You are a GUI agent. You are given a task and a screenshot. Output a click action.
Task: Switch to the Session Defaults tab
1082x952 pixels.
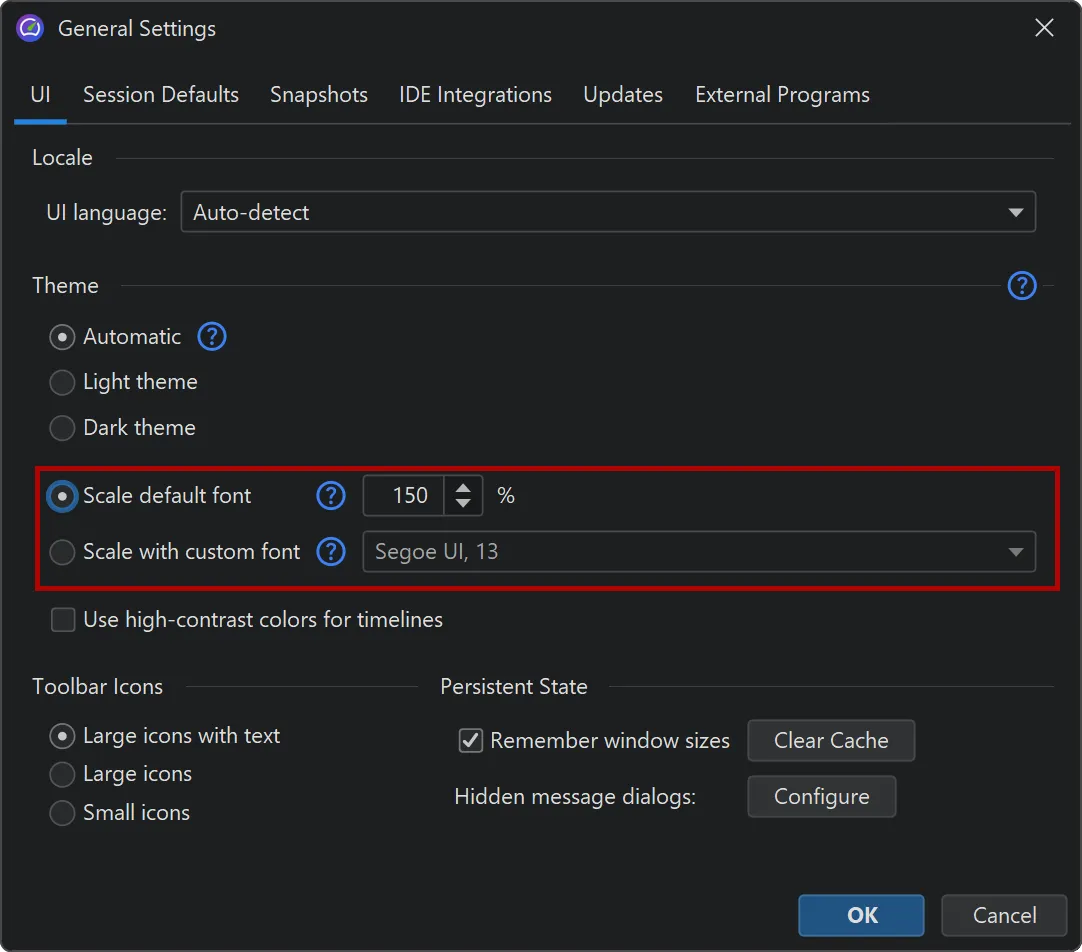(160, 95)
